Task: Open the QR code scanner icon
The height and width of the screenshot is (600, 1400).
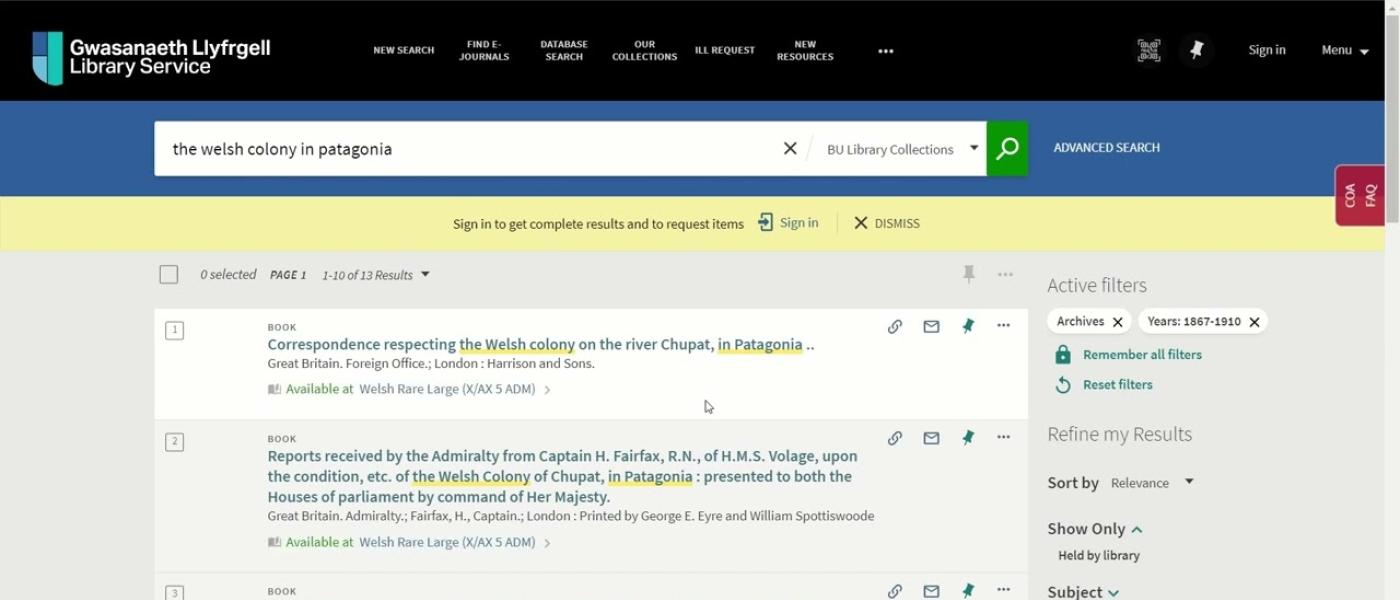Action: click(x=1149, y=50)
